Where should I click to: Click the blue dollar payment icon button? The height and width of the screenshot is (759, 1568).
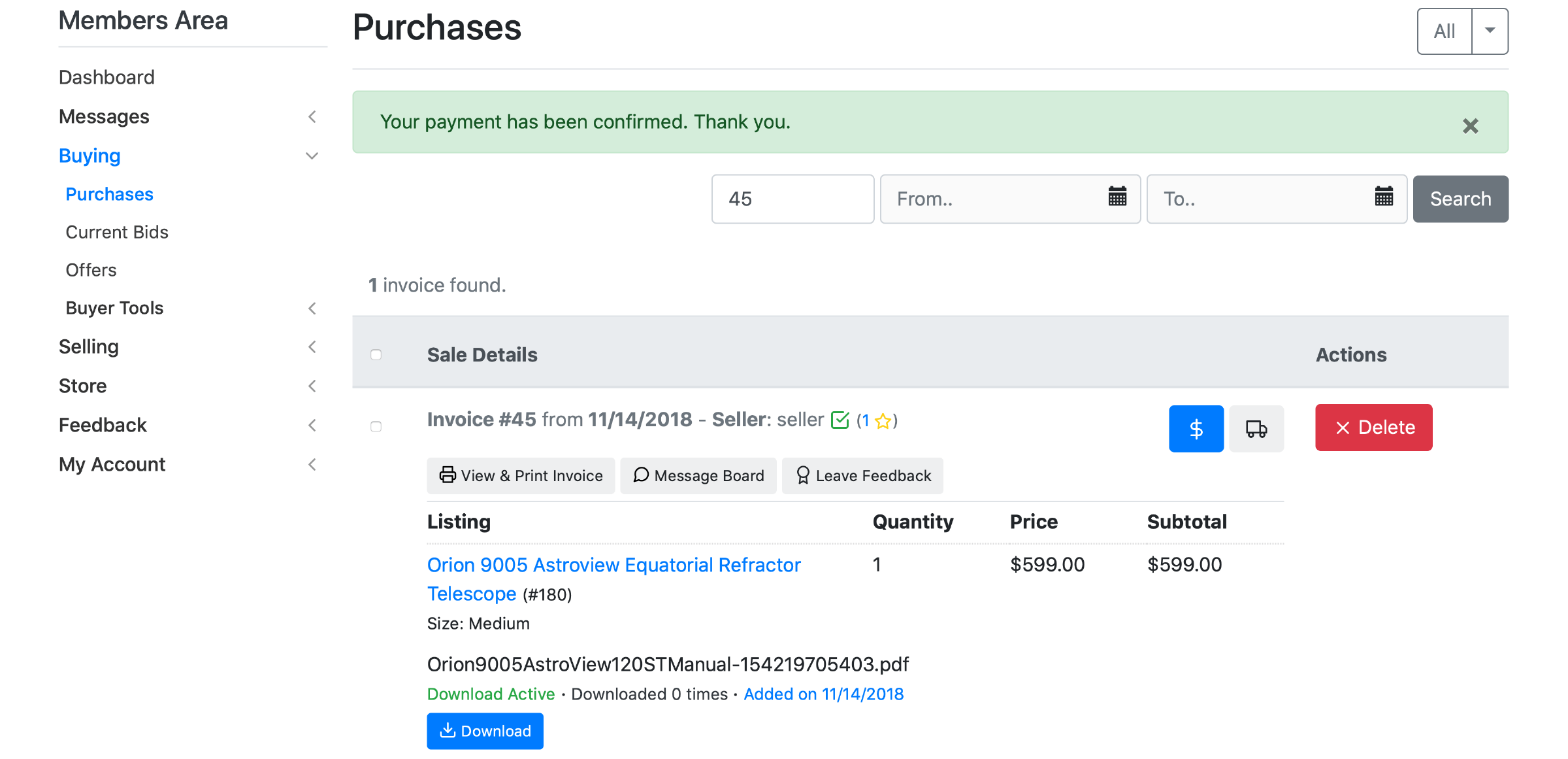[1196, 428]
